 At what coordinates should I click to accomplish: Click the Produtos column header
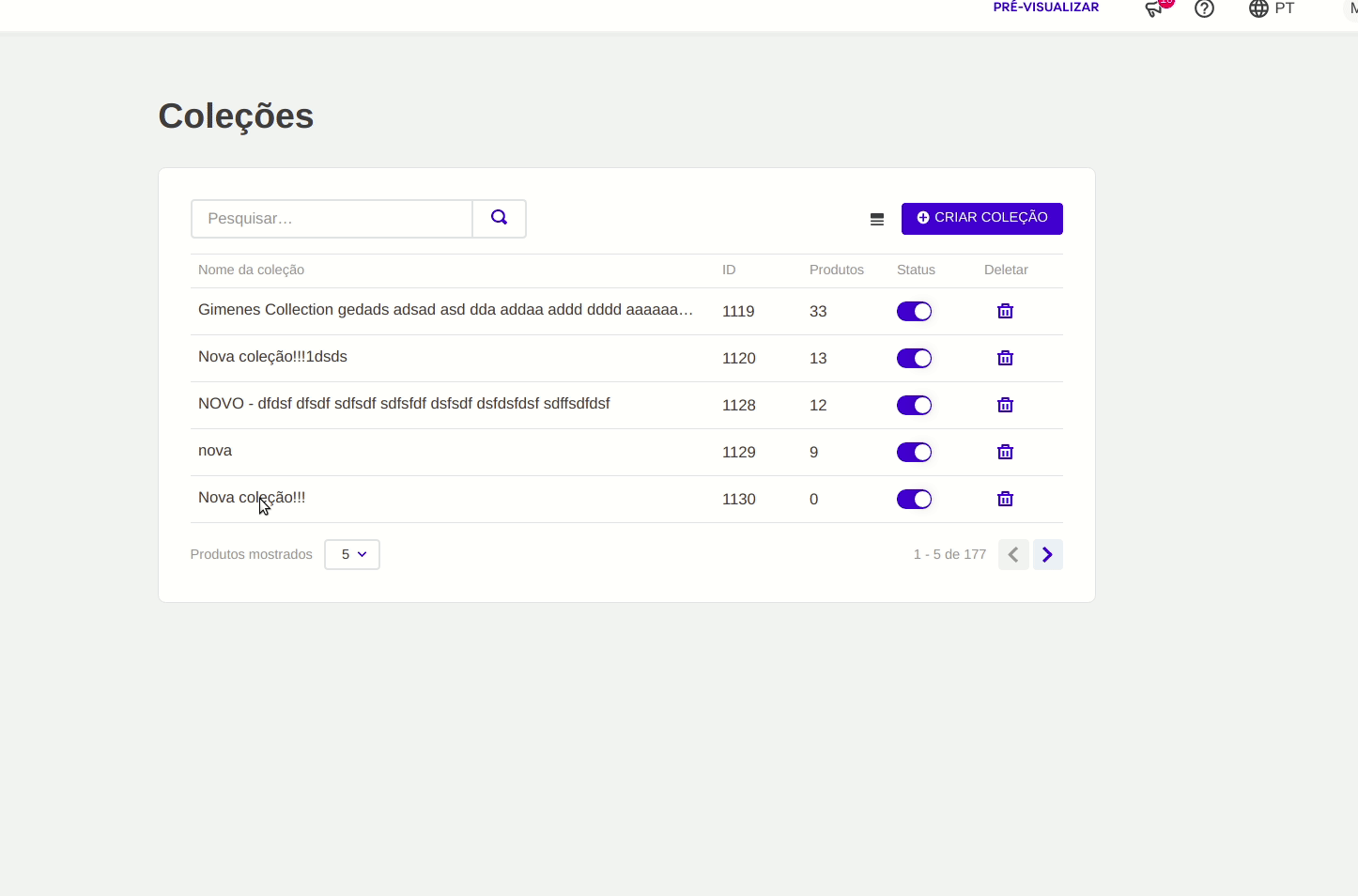[837, 270]
